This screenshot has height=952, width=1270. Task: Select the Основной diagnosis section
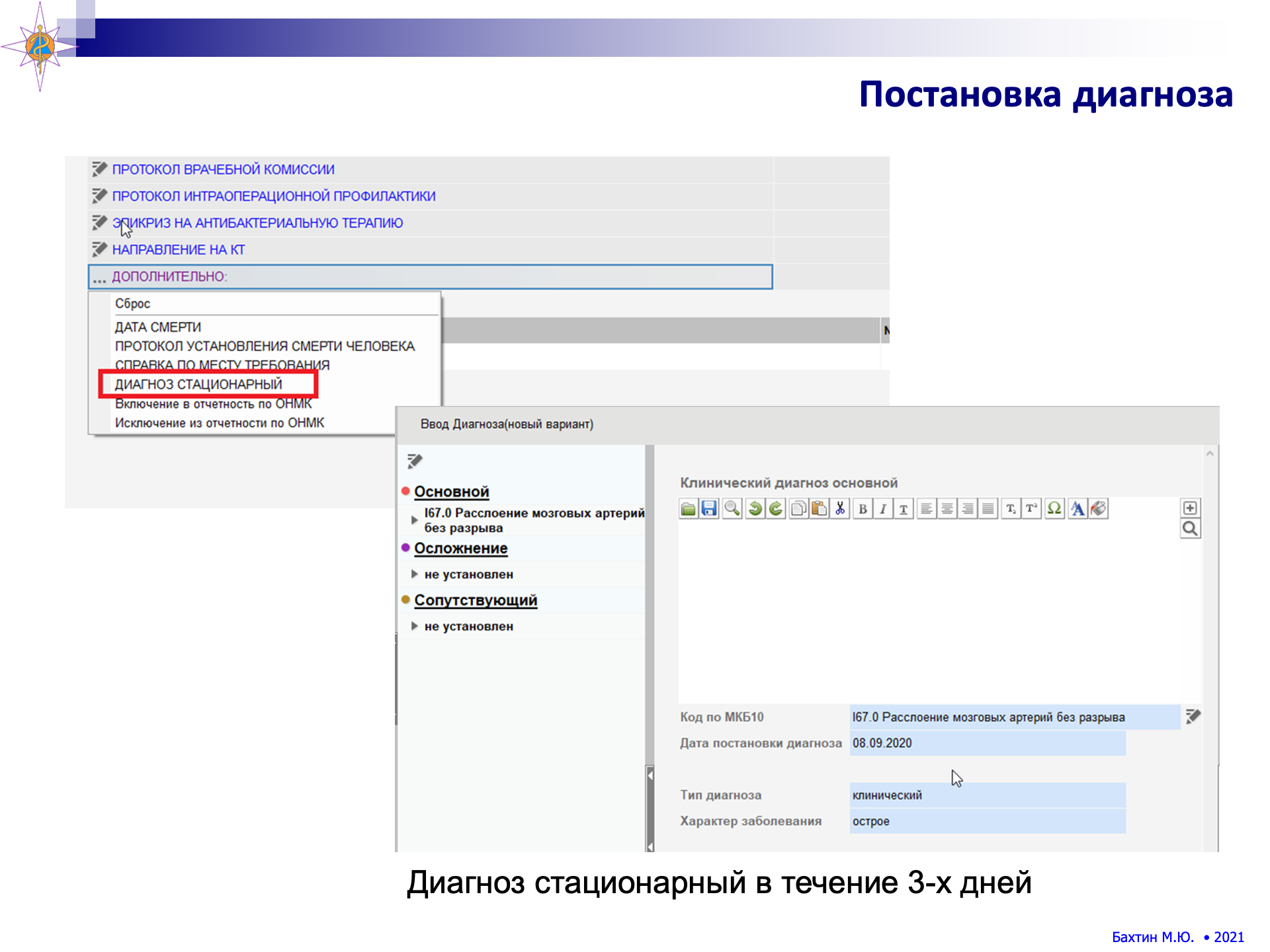(x=452, y=491)
